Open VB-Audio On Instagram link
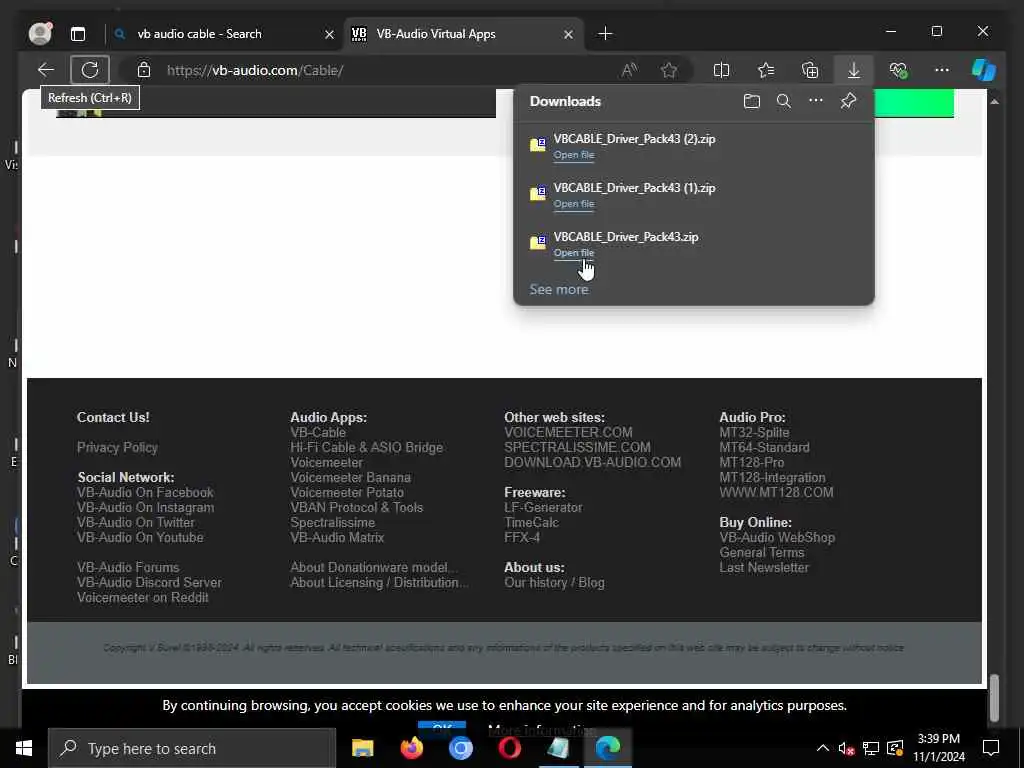The image size is (1024, 768). pos(145,507)
